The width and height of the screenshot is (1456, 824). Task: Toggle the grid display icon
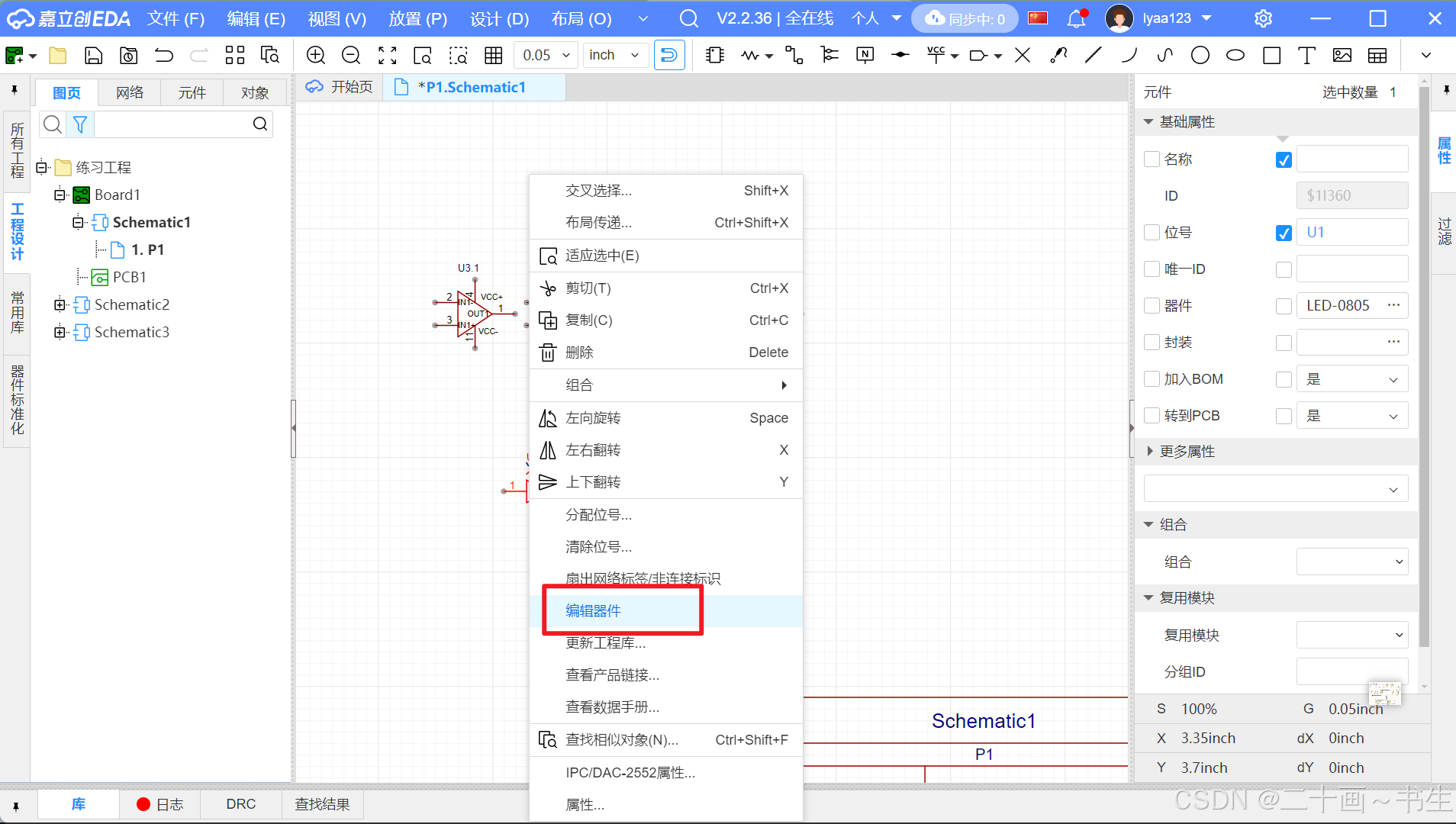pyautogui.click(x=494, y=55)
